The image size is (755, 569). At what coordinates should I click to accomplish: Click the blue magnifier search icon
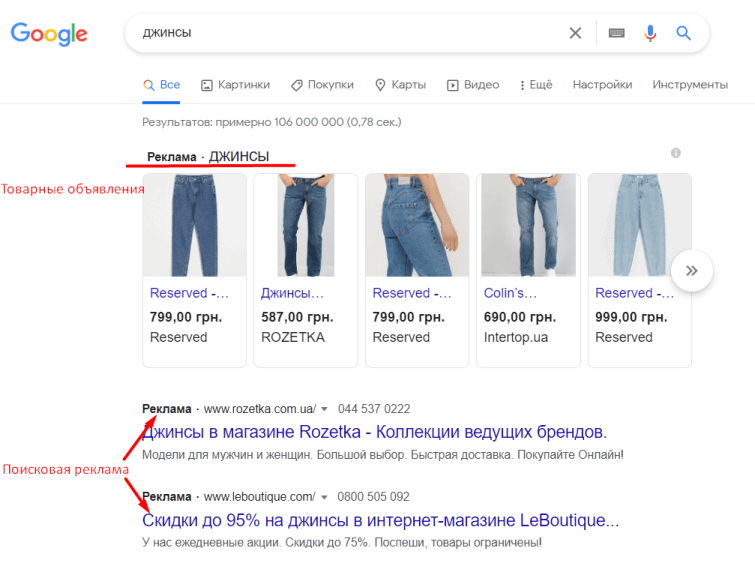684,33
